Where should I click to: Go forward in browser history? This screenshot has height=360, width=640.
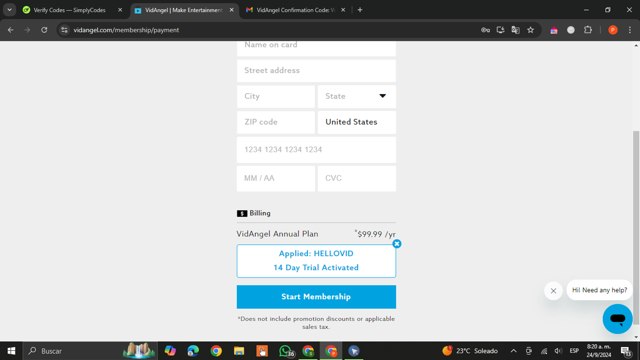27,30
